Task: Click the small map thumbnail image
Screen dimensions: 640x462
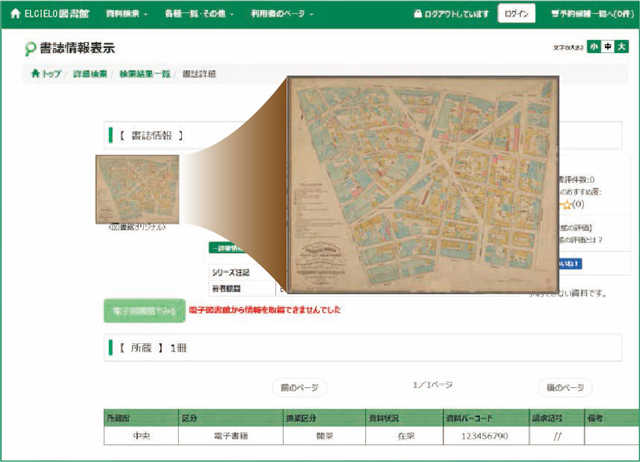Action: [x=137, y=189]
